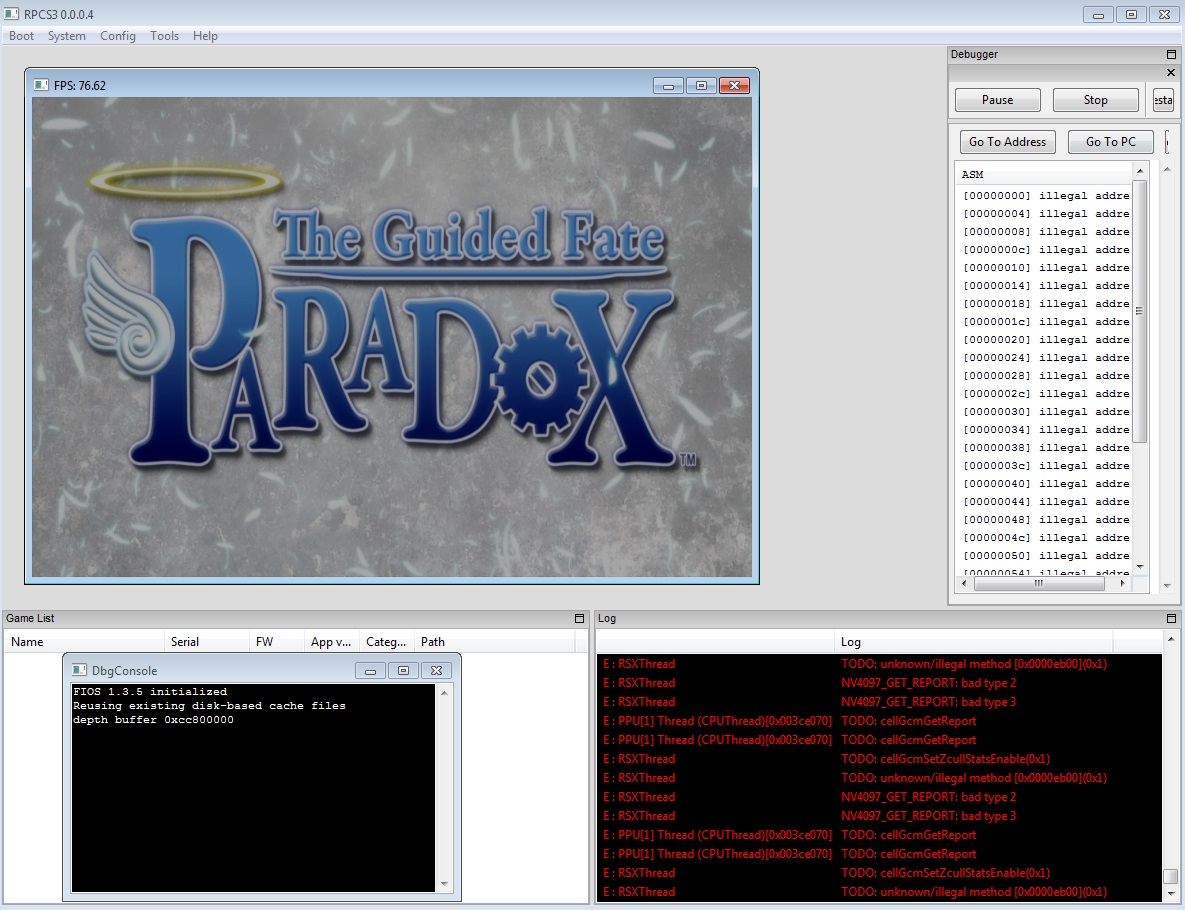Sort Game List by App version column
Screen dimensions: 1185x910
332,642
